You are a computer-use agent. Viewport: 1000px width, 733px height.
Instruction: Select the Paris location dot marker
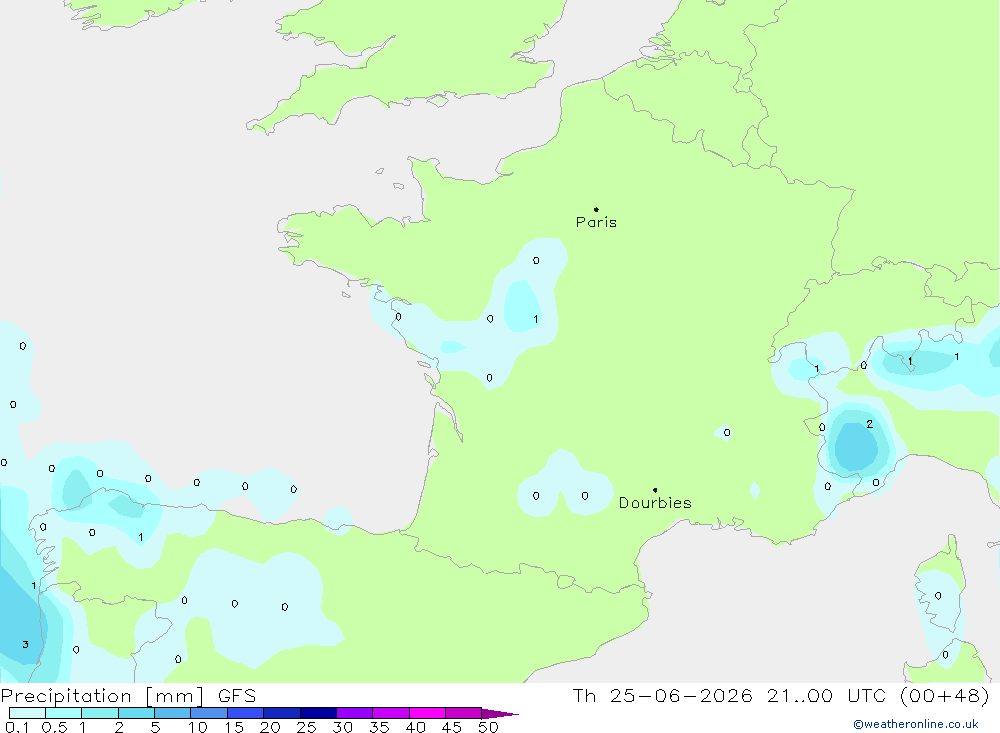pos(596,209)
